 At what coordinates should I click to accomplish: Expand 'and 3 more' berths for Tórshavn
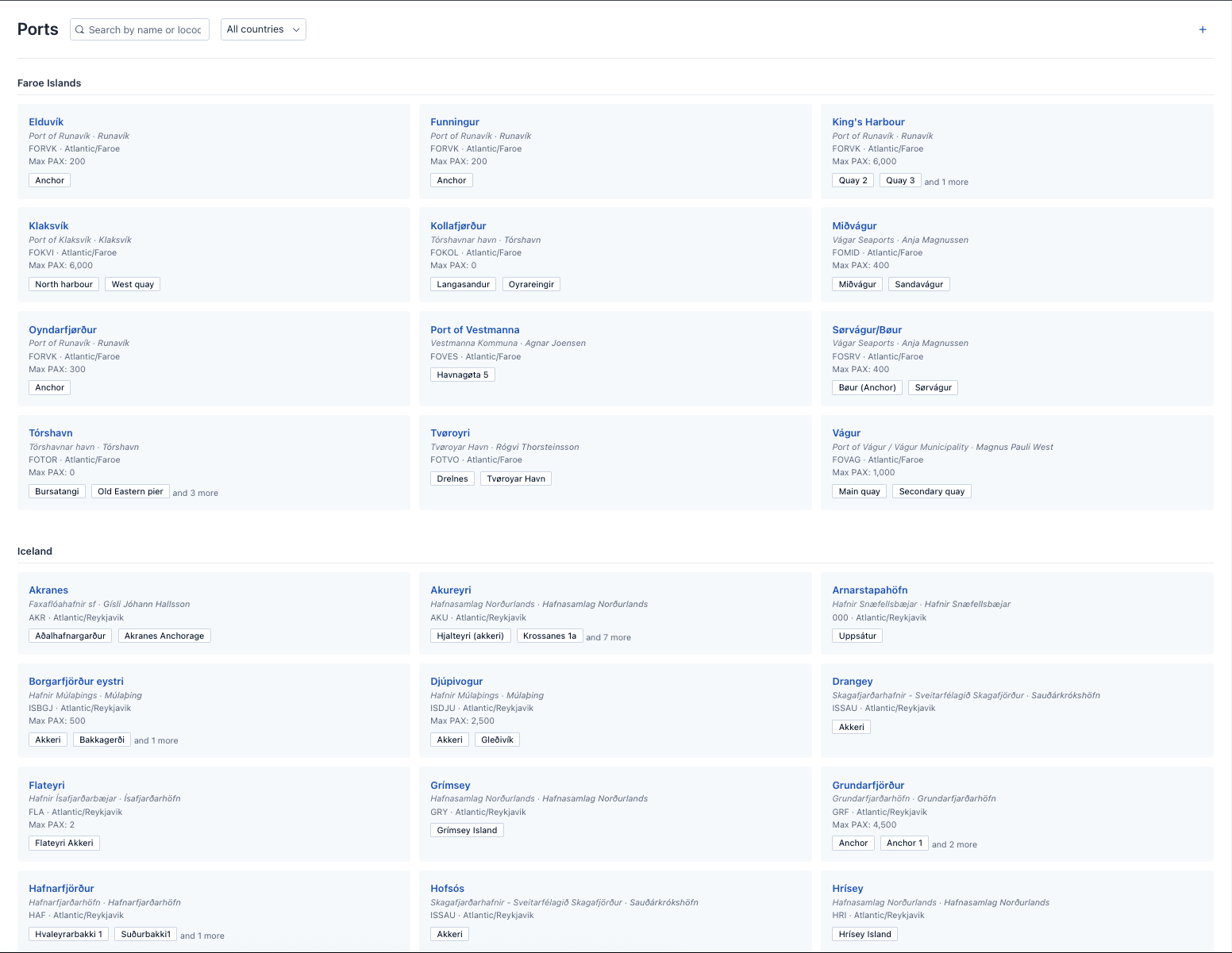click(195, 493)
